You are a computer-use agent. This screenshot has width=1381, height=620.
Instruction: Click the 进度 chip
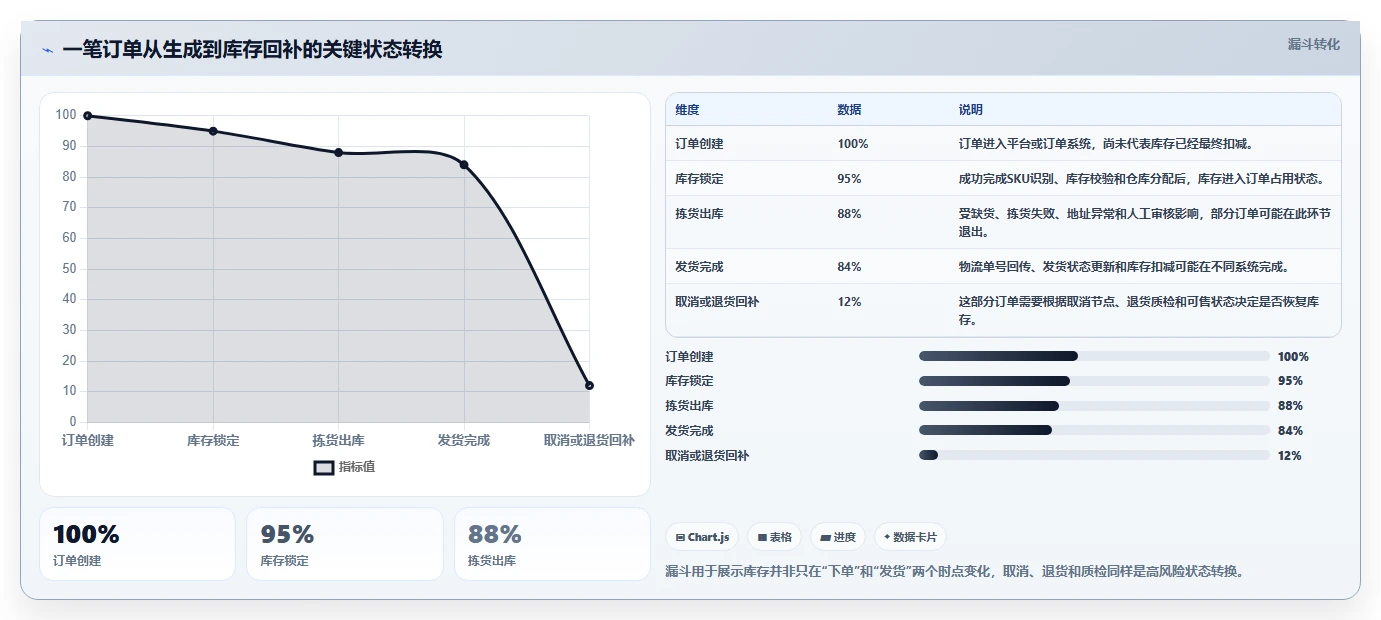click(x=838, y=537)
